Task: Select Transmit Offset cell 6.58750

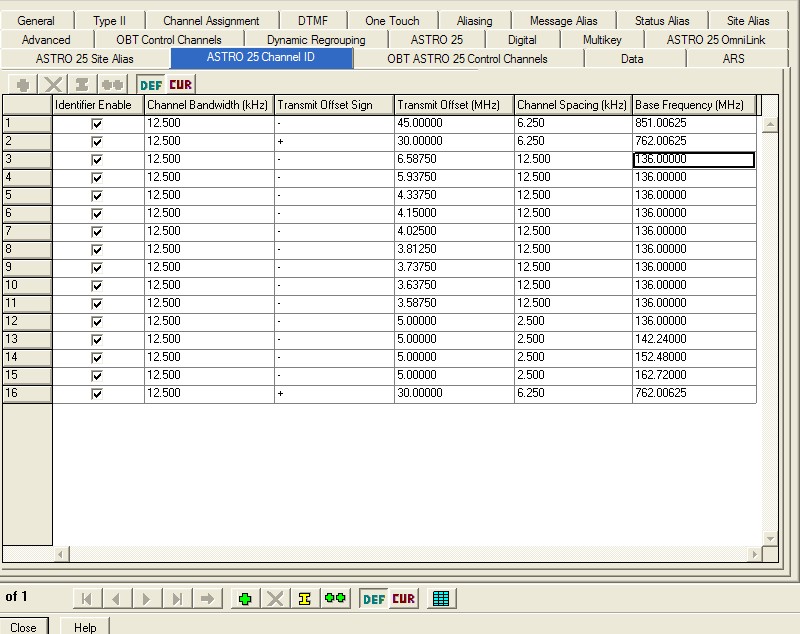Action: point(454,160)
